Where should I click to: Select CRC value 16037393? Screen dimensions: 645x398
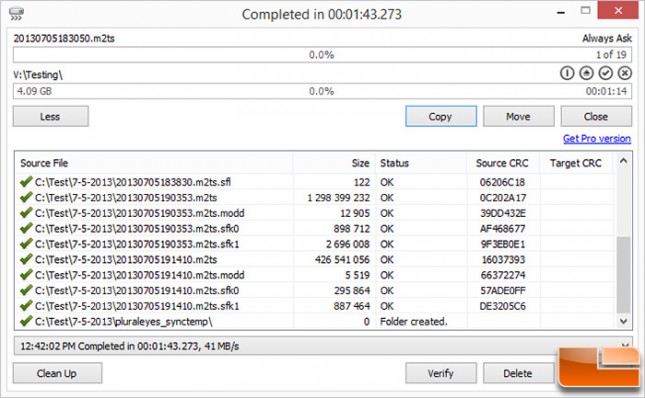(503, 259)
